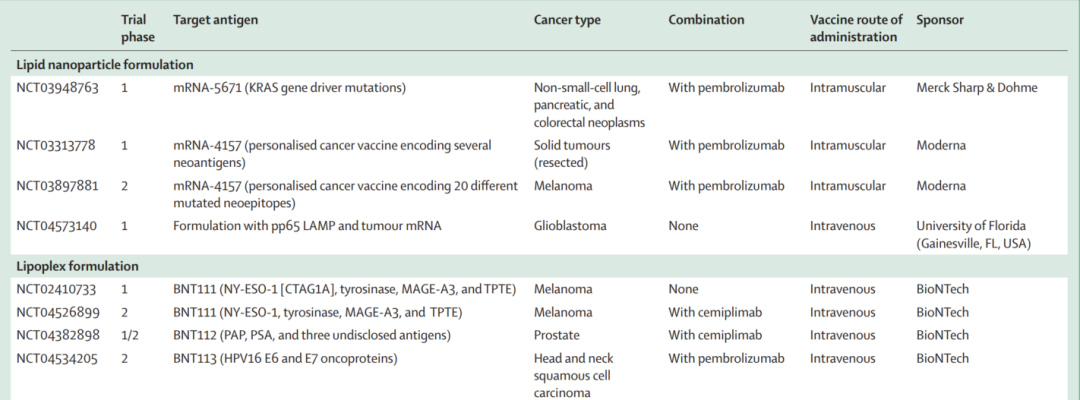
Task: Click trial ID NCT04526899
Action: [x=58, y=313]
